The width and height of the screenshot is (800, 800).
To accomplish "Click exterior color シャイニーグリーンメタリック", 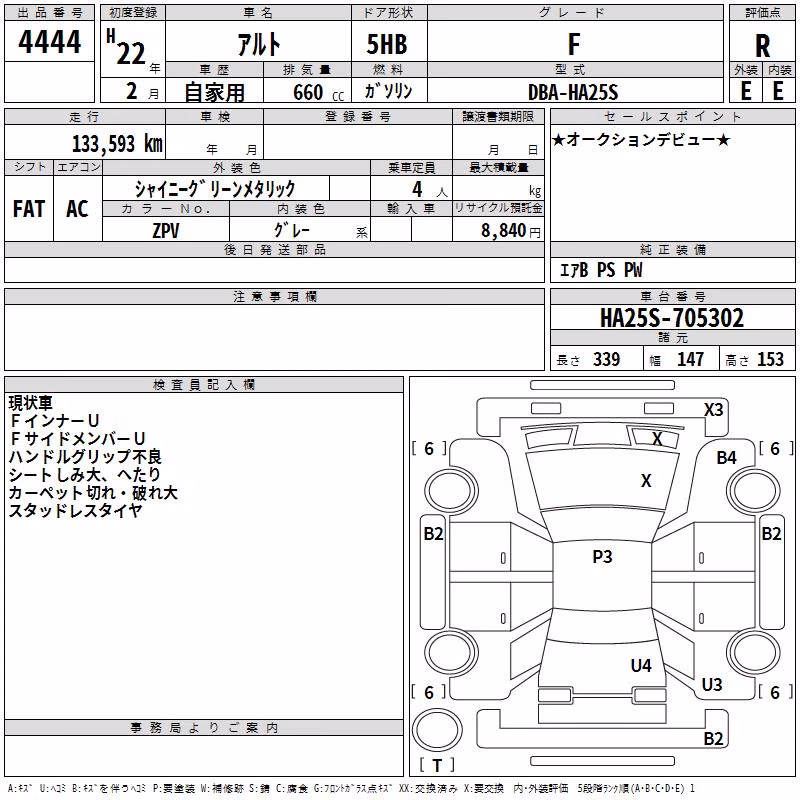I will point(215,189).
